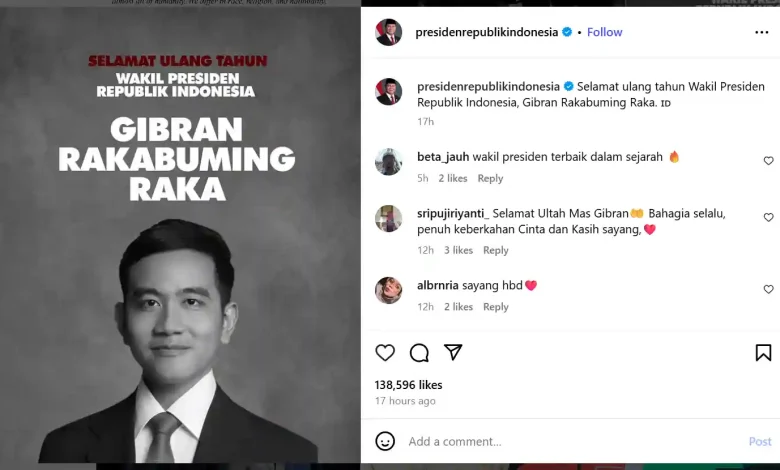Share the post via paper plane icon
The width and height of the screenshot is (780, 470).
[x=453, y=352]
